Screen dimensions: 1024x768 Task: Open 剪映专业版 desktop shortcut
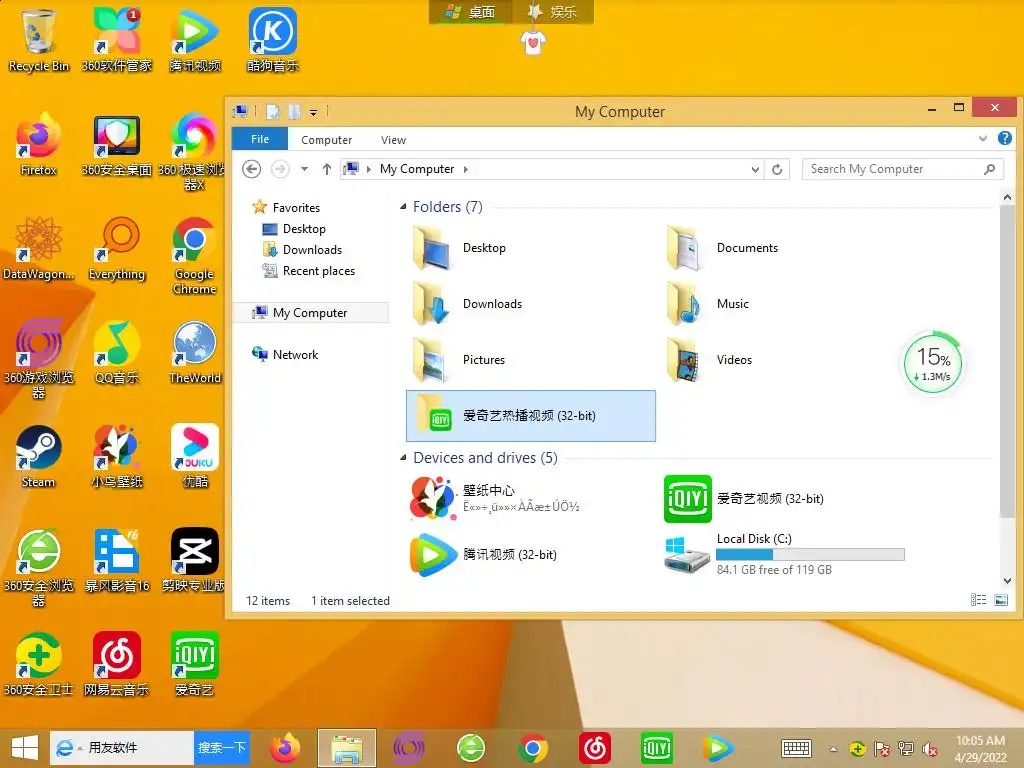(x=195, y=561)
